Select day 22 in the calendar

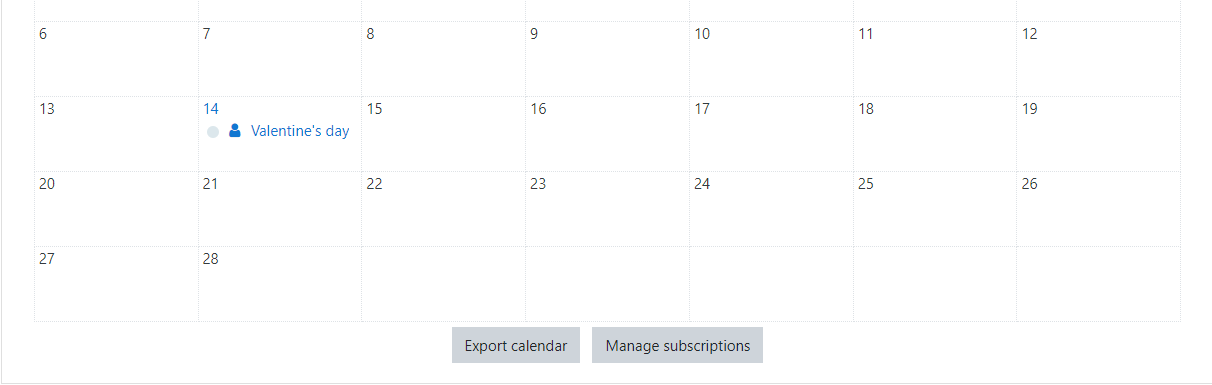pos(443,209)
